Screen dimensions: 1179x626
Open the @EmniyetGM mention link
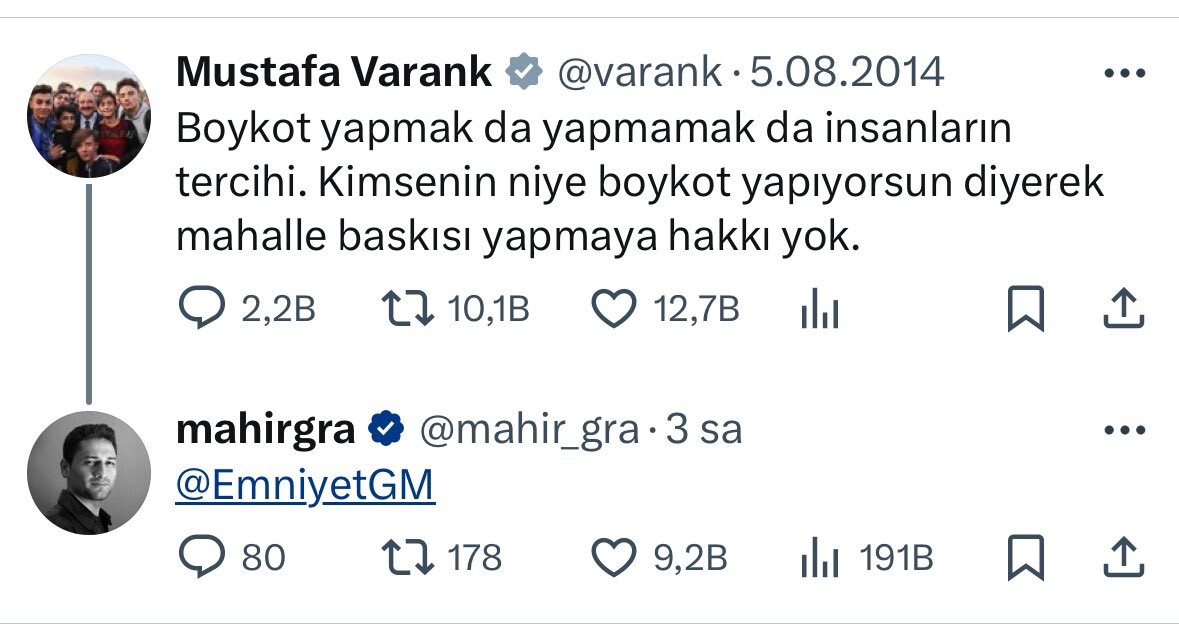tap(305, 485)
